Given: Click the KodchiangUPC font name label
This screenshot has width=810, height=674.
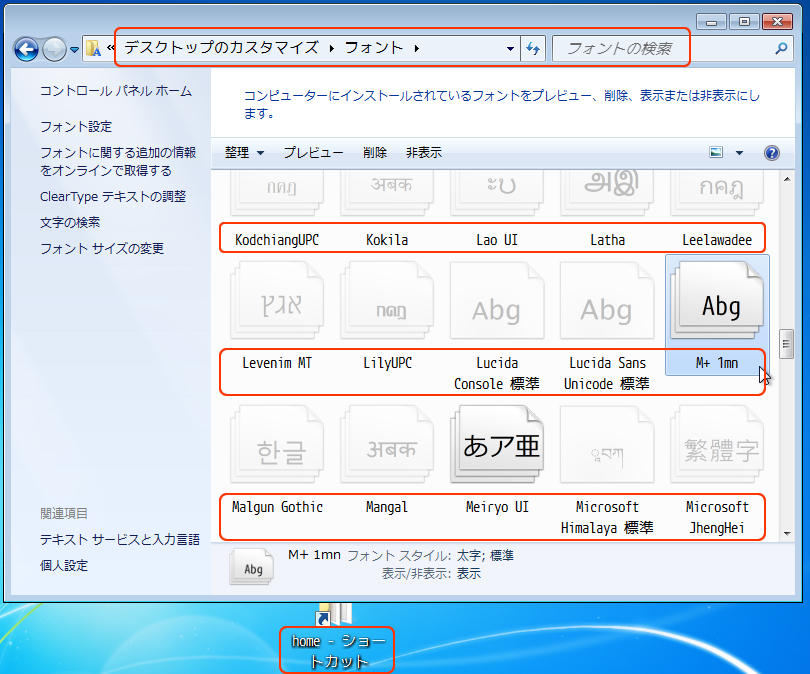Looking at the screenshot, I should tap(277, 240).
